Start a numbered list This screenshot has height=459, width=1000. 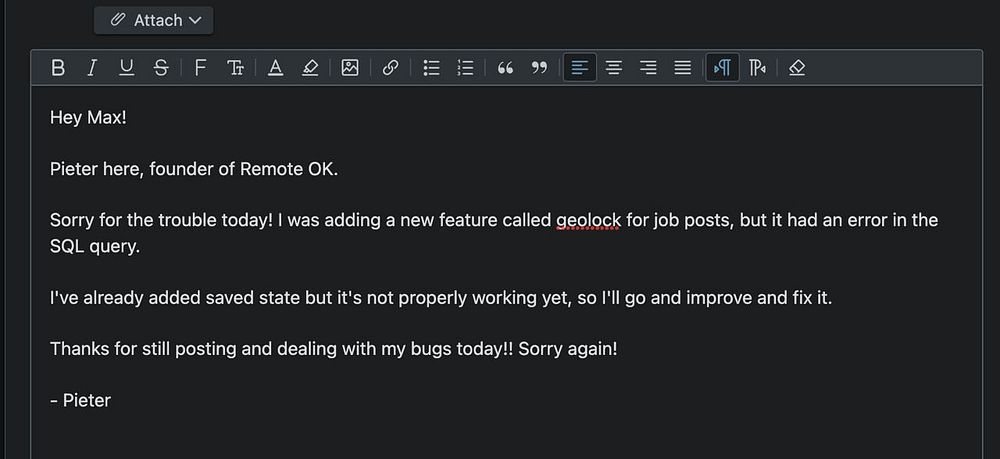[x=466, y=68]
